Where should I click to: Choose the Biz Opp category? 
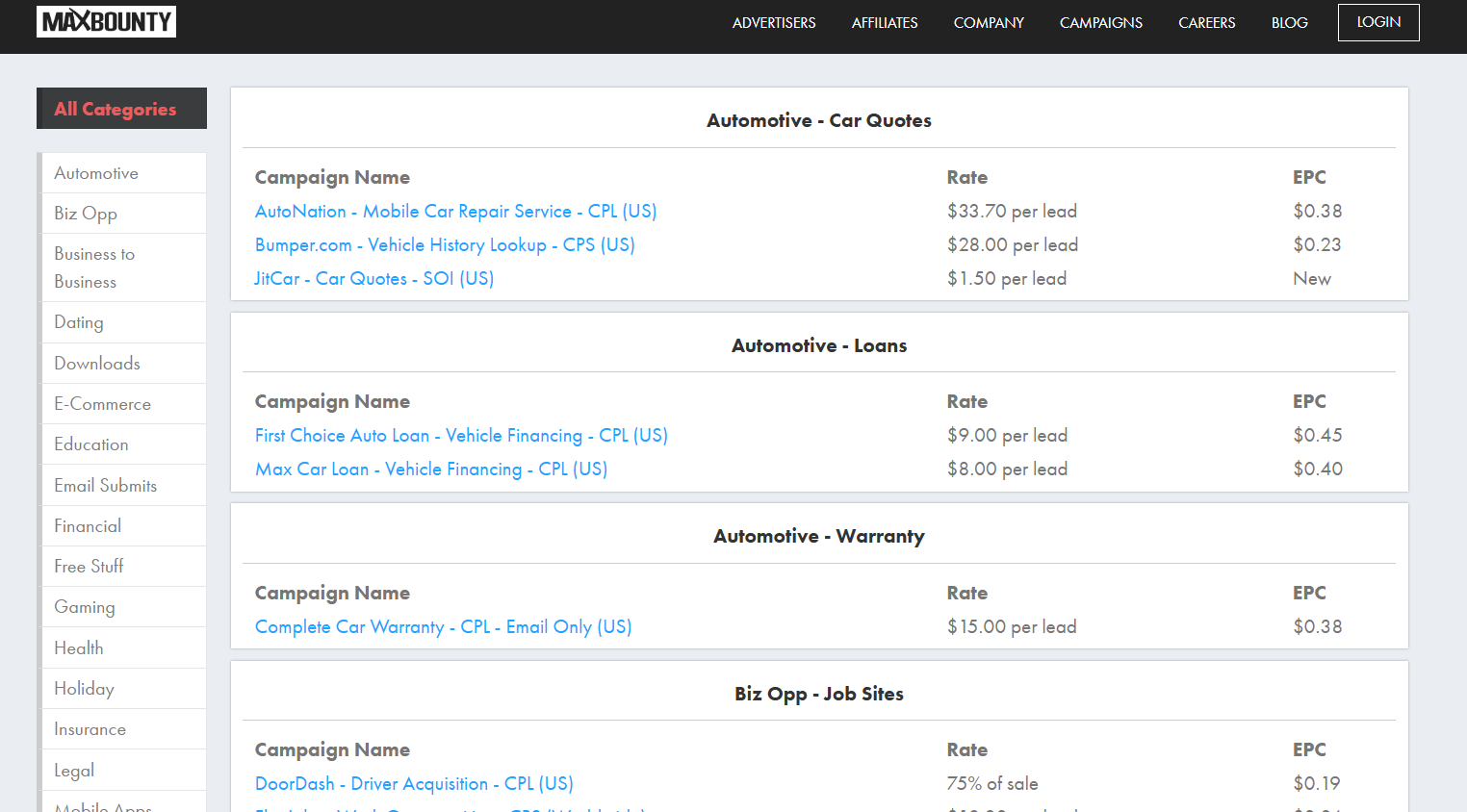86,214
